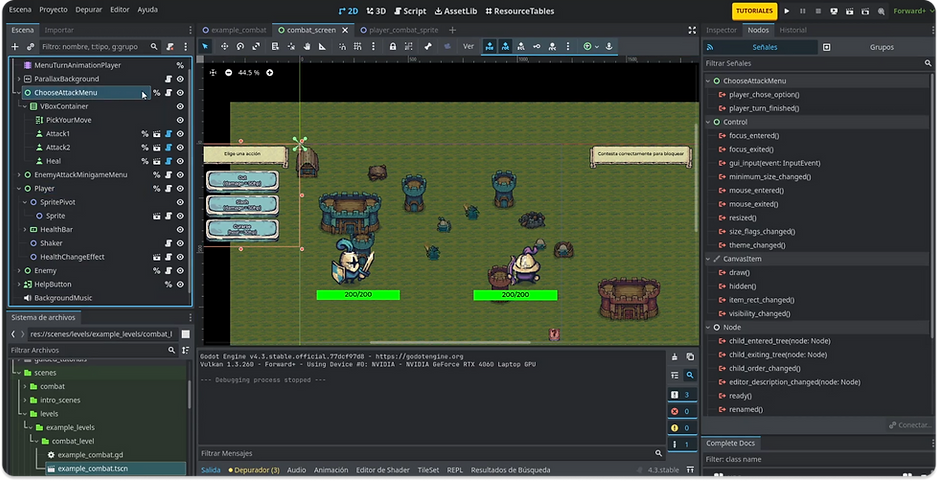Hide the VBoxContainer node
Screen dimensions: 938x481
[x=180, y=106]
